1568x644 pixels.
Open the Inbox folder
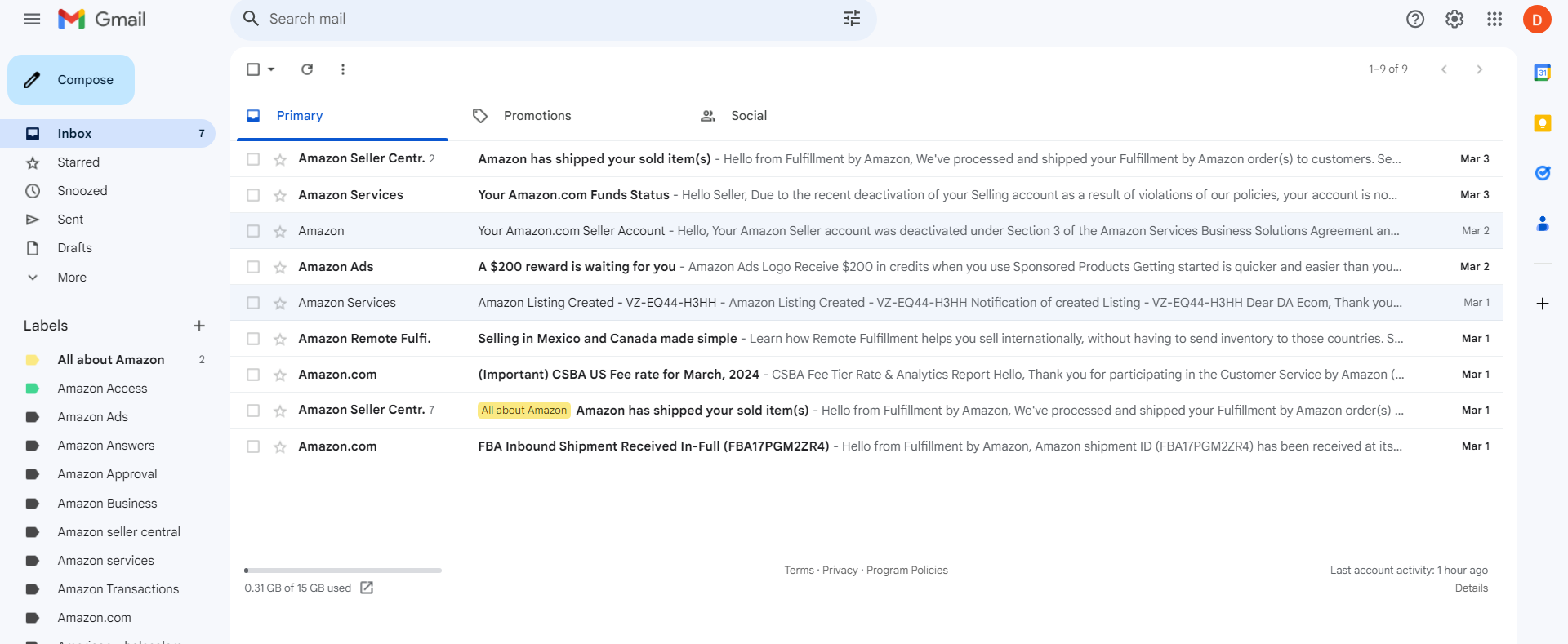(108, 134)
